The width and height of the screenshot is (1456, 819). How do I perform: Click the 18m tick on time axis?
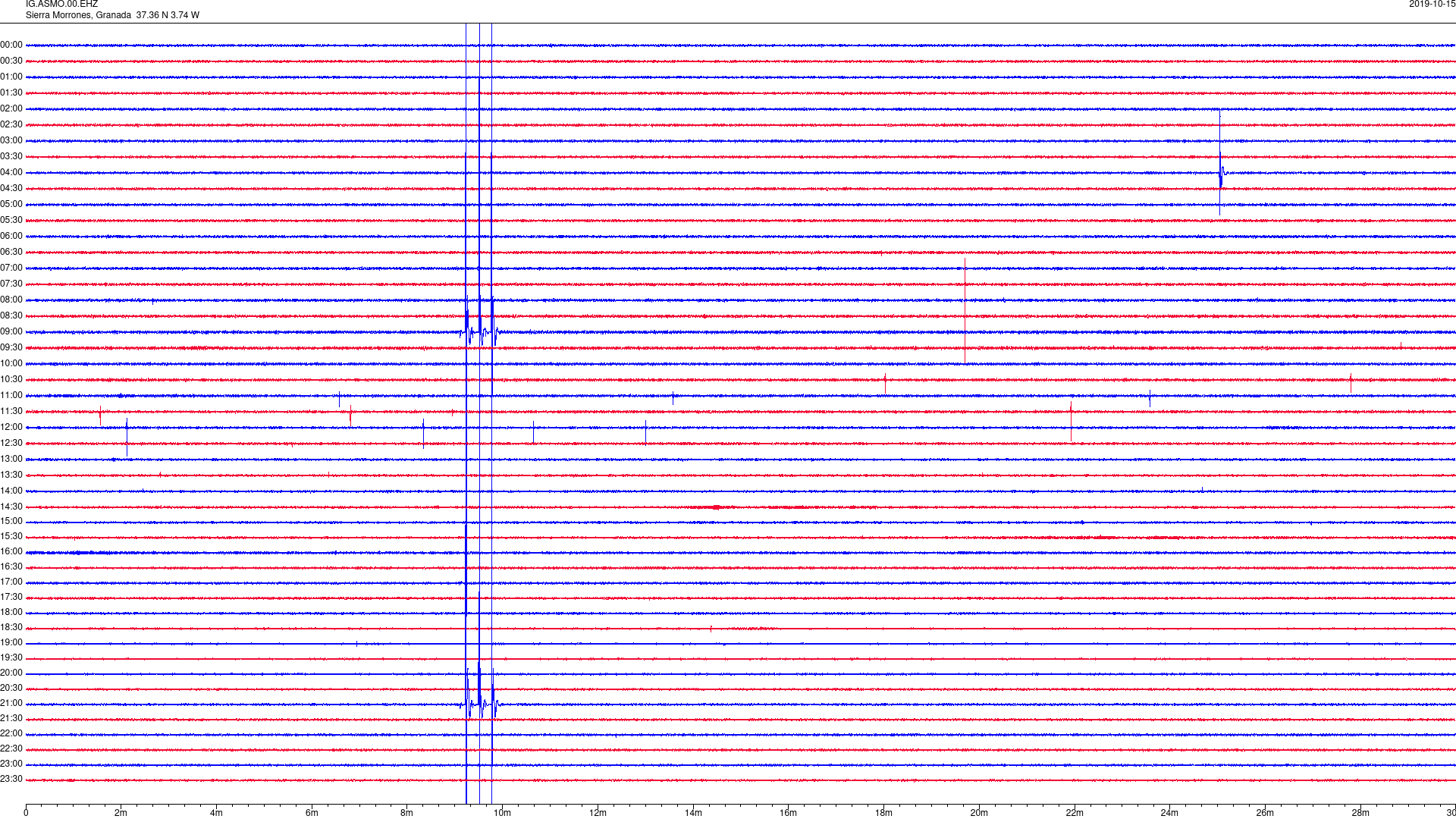pos(883,813)
